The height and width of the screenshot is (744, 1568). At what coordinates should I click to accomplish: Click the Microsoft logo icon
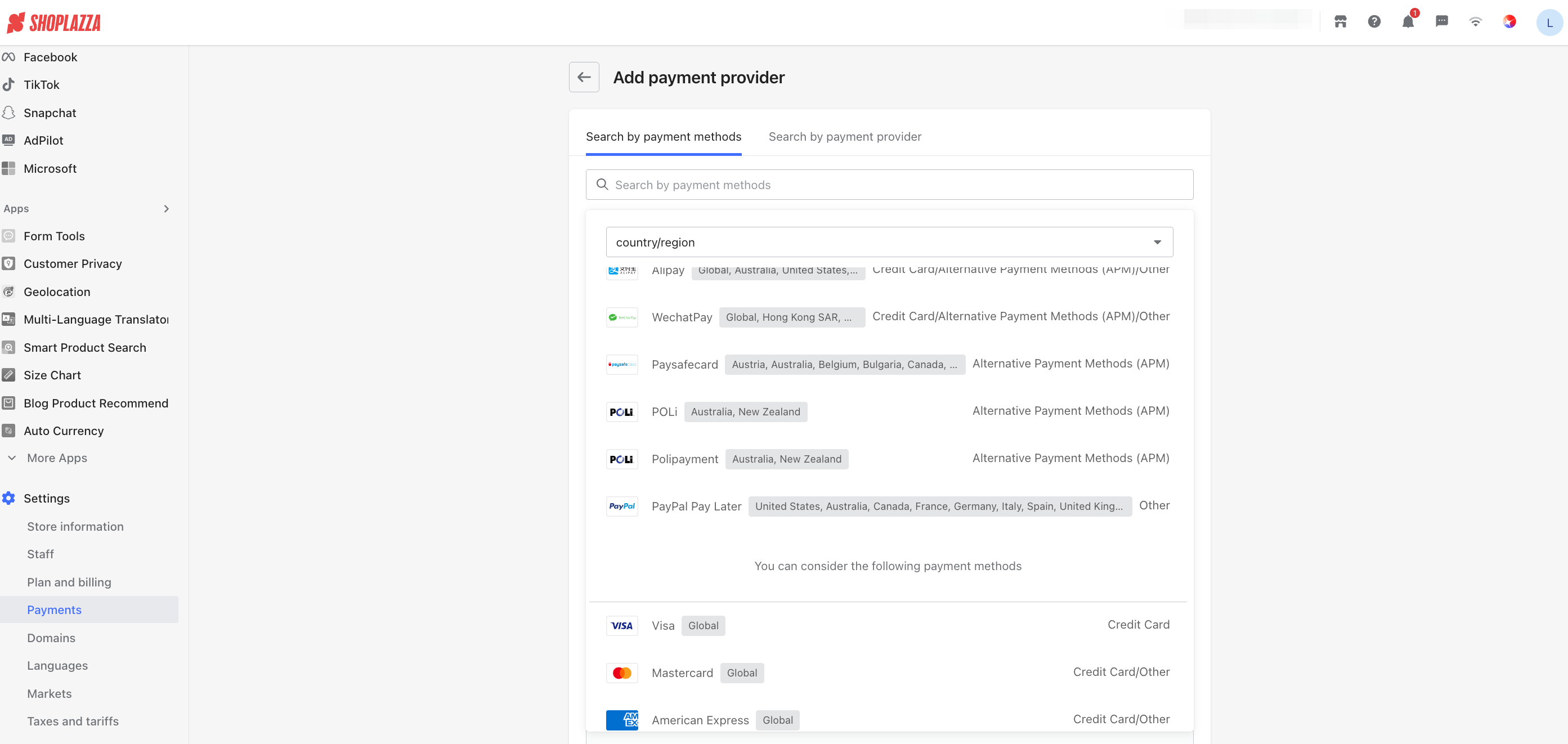pos(8,169)
